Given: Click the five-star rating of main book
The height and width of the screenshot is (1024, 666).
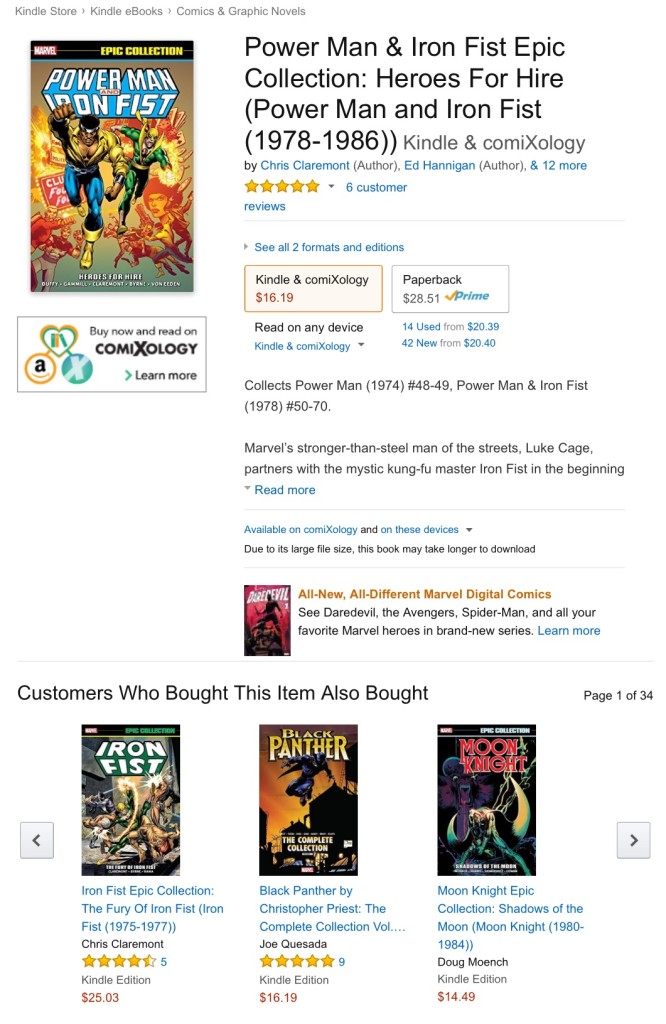Looking at the screenshot, I should tap(282, 187).
